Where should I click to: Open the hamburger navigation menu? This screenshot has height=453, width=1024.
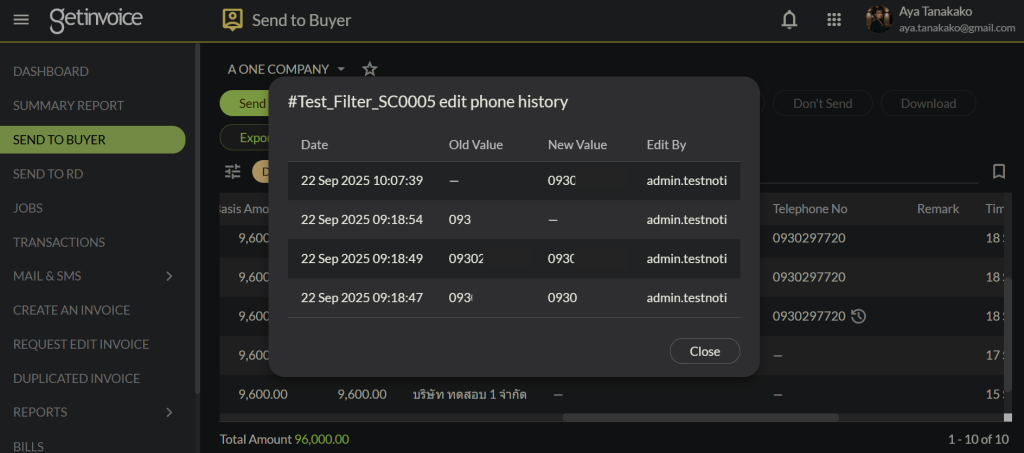point(21,20)
